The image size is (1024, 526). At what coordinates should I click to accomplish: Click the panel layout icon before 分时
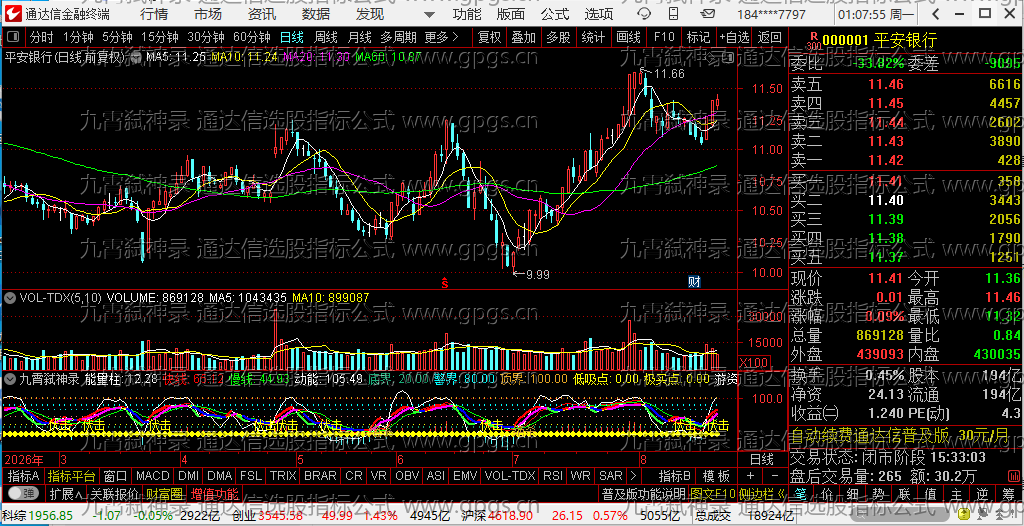[x=14, y=37]
